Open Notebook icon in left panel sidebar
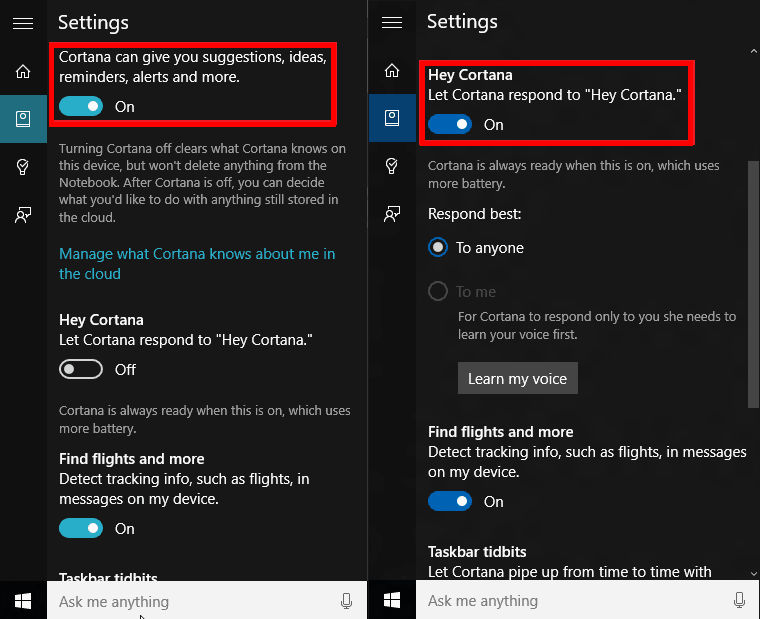The image size is (760, 619). [x=23, y=119]
